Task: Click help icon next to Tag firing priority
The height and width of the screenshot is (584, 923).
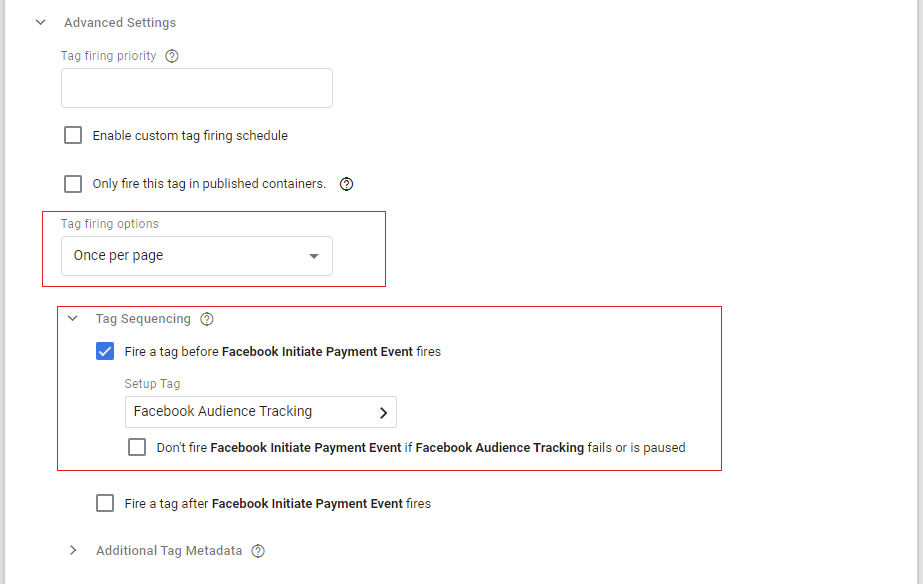Action: point(172,57)
